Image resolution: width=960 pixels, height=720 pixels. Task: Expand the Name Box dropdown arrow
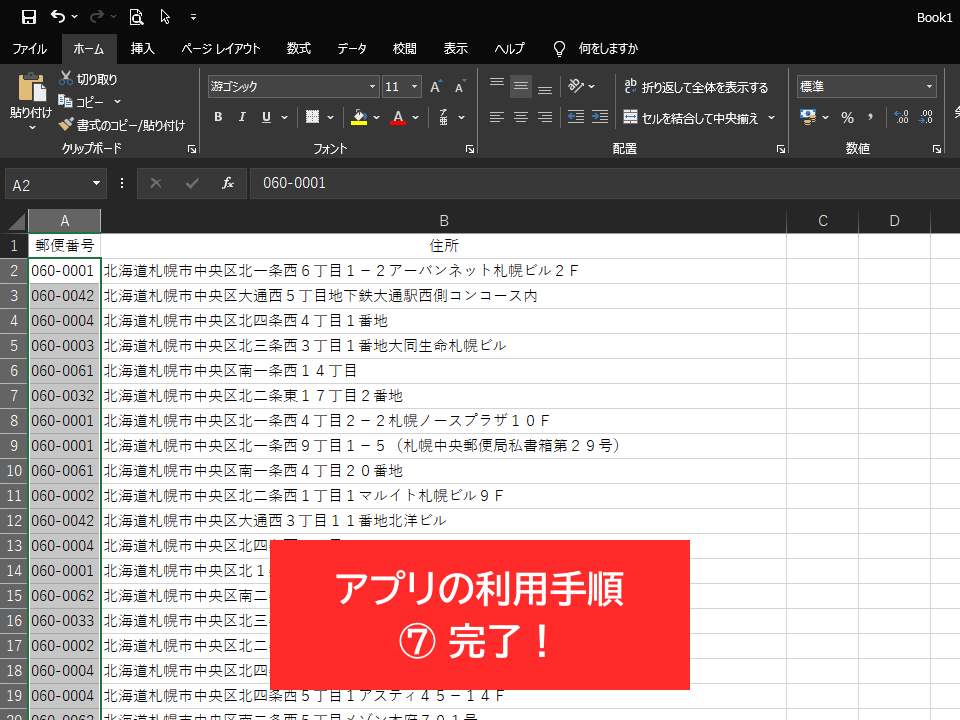tap(96, 183)
